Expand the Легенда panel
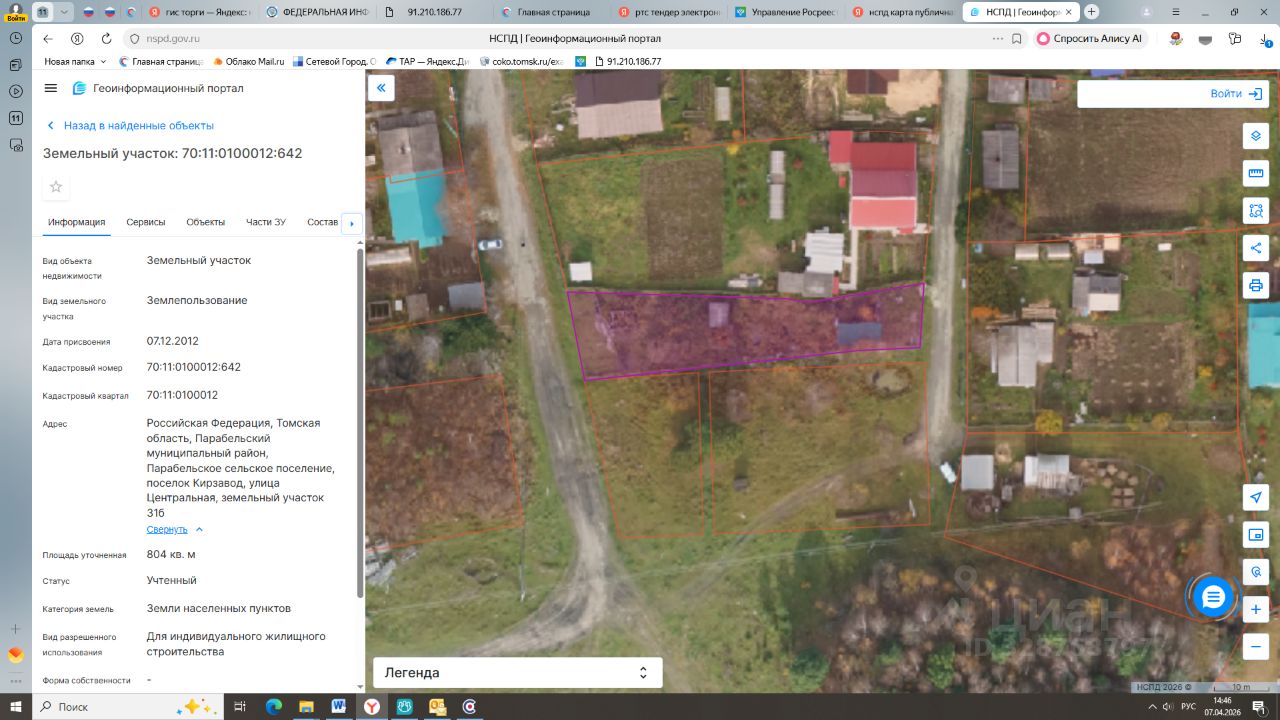Image resolution: width=1280 pixels, height=720 pixels. 518,673
